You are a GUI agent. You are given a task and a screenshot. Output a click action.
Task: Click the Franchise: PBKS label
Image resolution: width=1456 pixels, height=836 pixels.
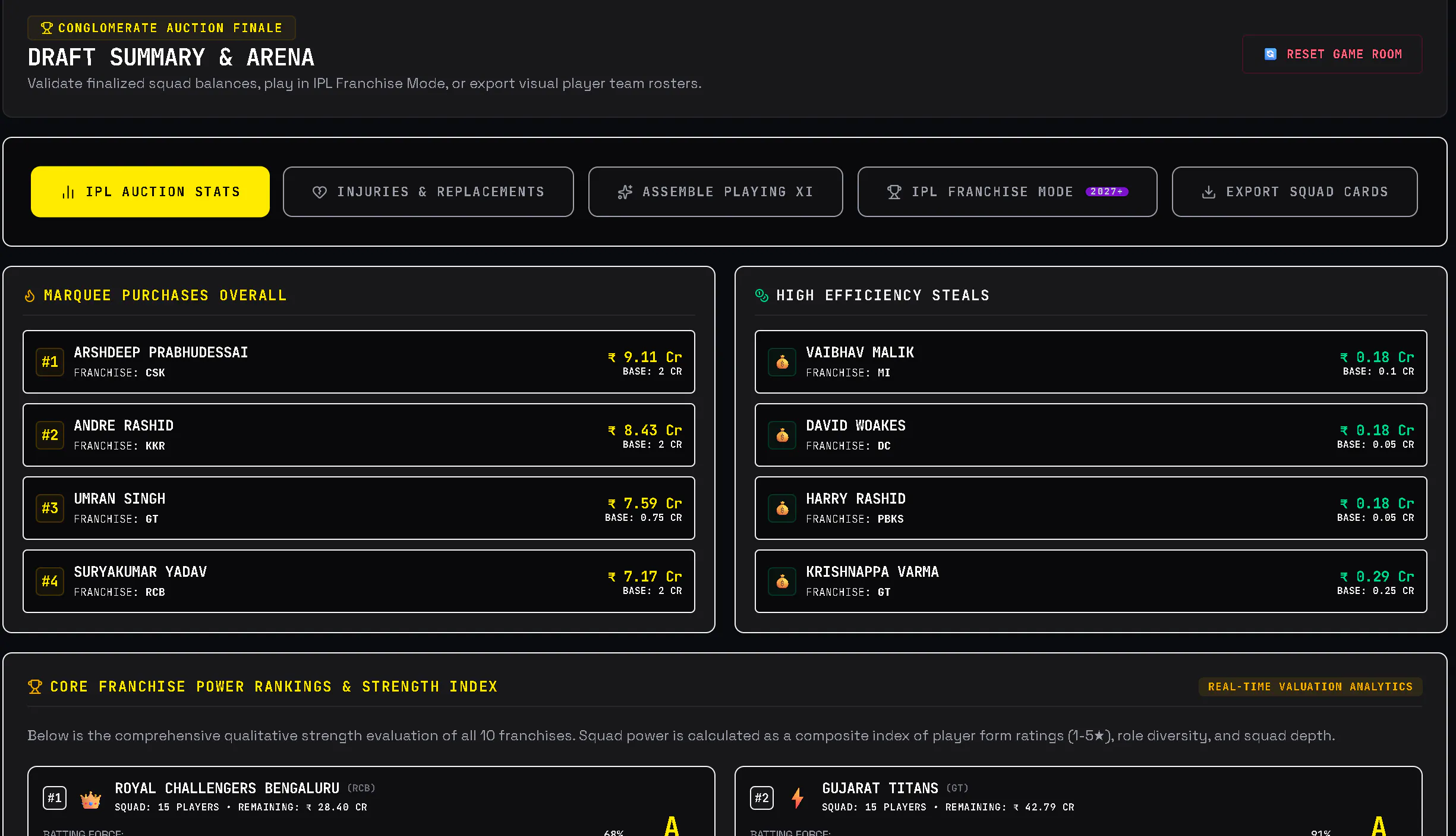[x=855, y=519]
